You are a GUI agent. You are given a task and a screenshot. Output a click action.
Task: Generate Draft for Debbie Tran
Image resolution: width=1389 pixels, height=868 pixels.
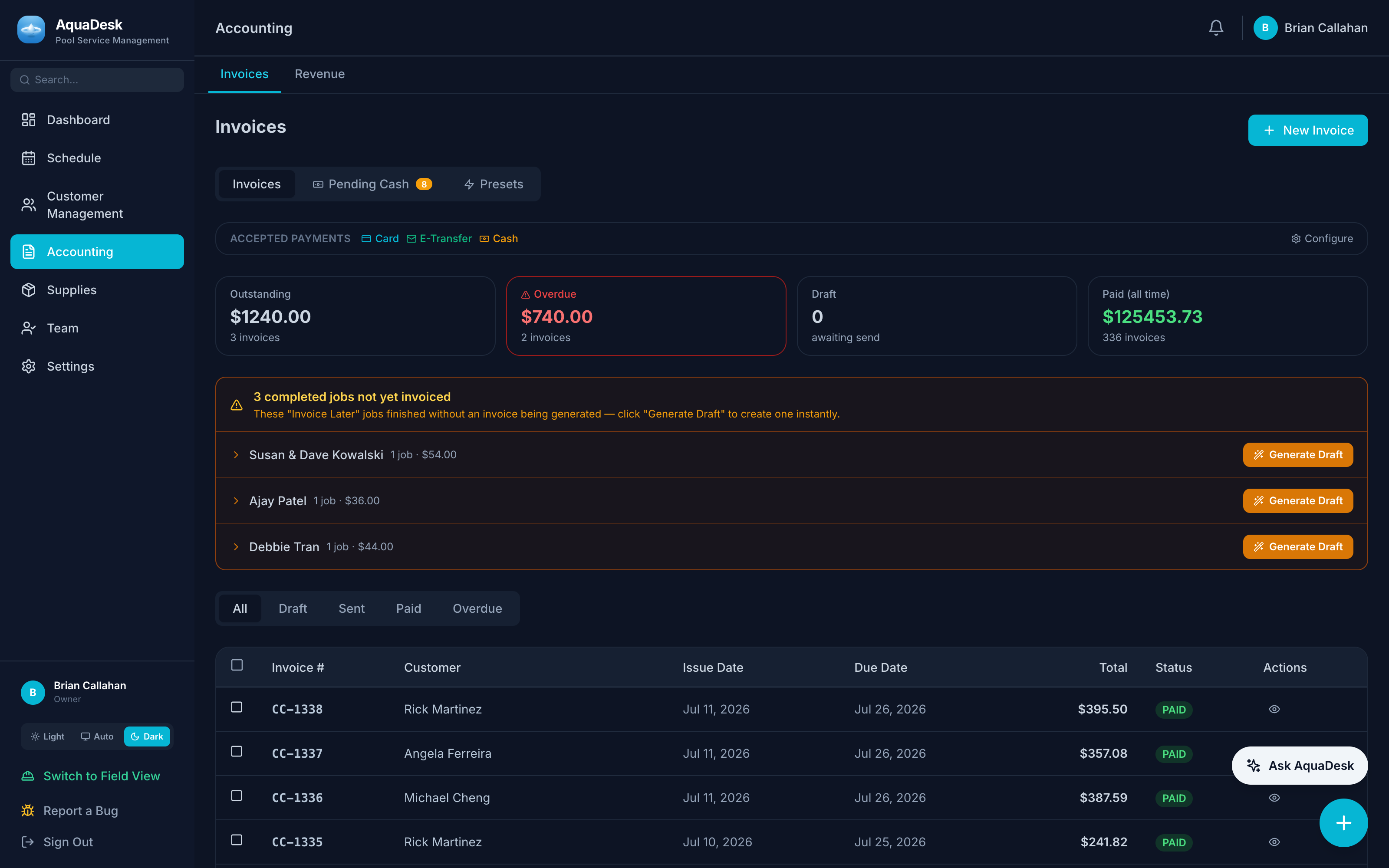point(1298,546)
